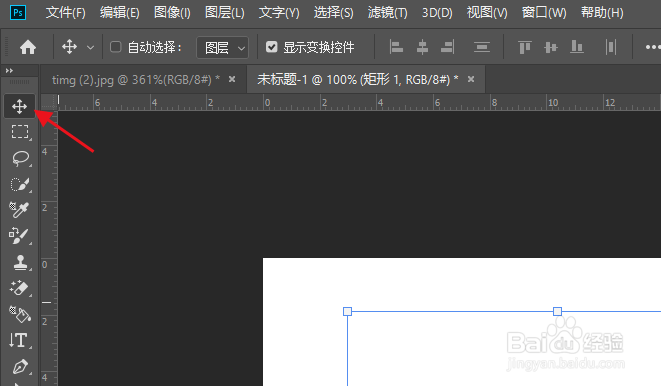Align left edges of layers
The height and width of the screenshot is (386, 661).
[396, 47]
